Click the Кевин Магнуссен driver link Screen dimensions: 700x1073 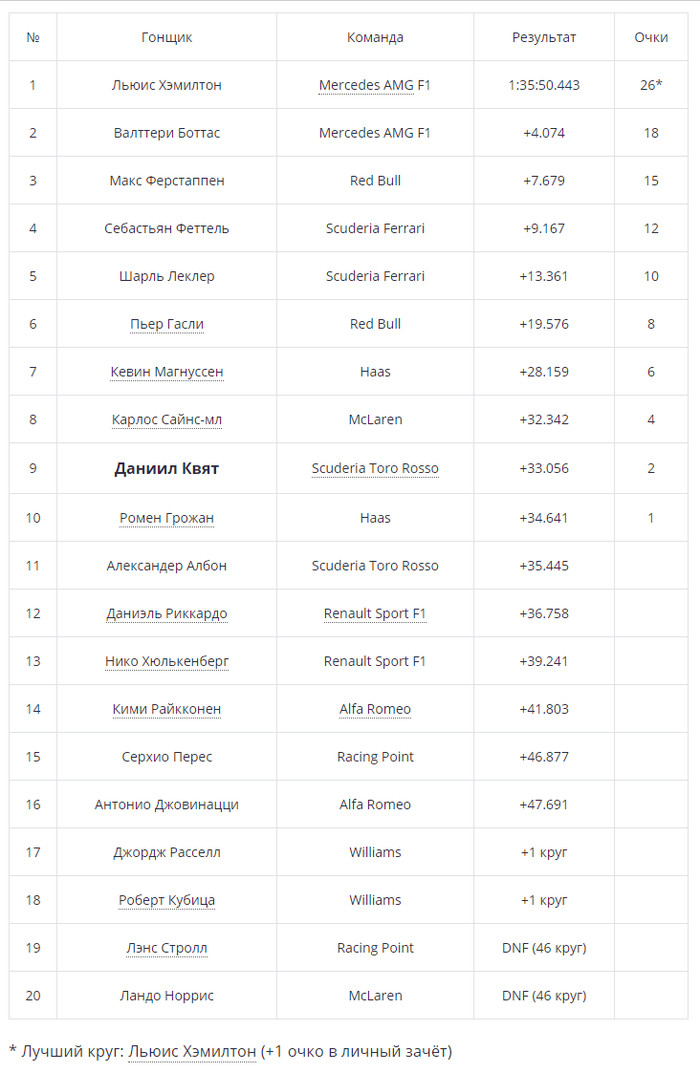(167, 372)
